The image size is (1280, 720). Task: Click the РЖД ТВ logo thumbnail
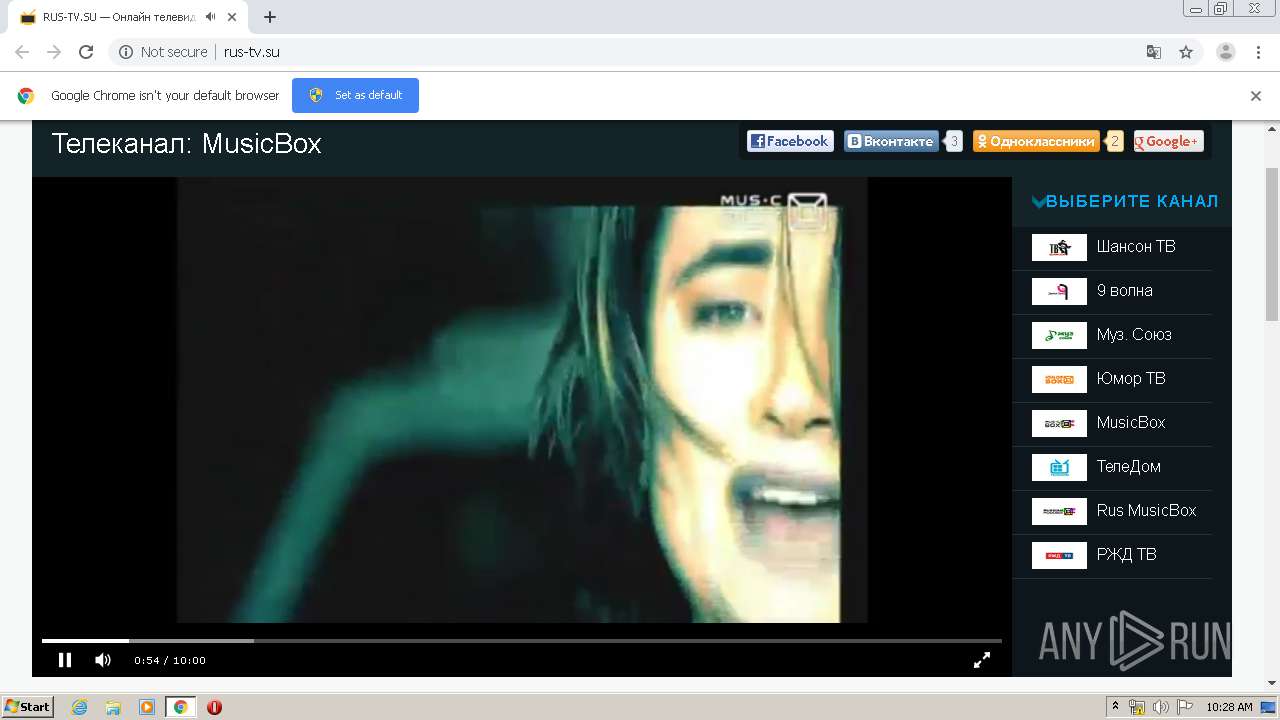(1059, 555)
